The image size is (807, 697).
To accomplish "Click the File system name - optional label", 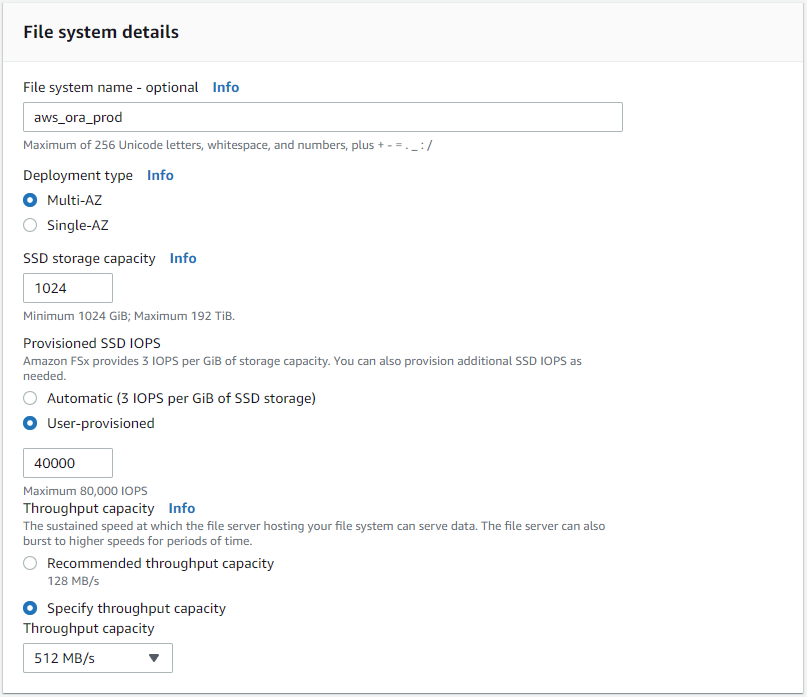I will click(111, 87).
